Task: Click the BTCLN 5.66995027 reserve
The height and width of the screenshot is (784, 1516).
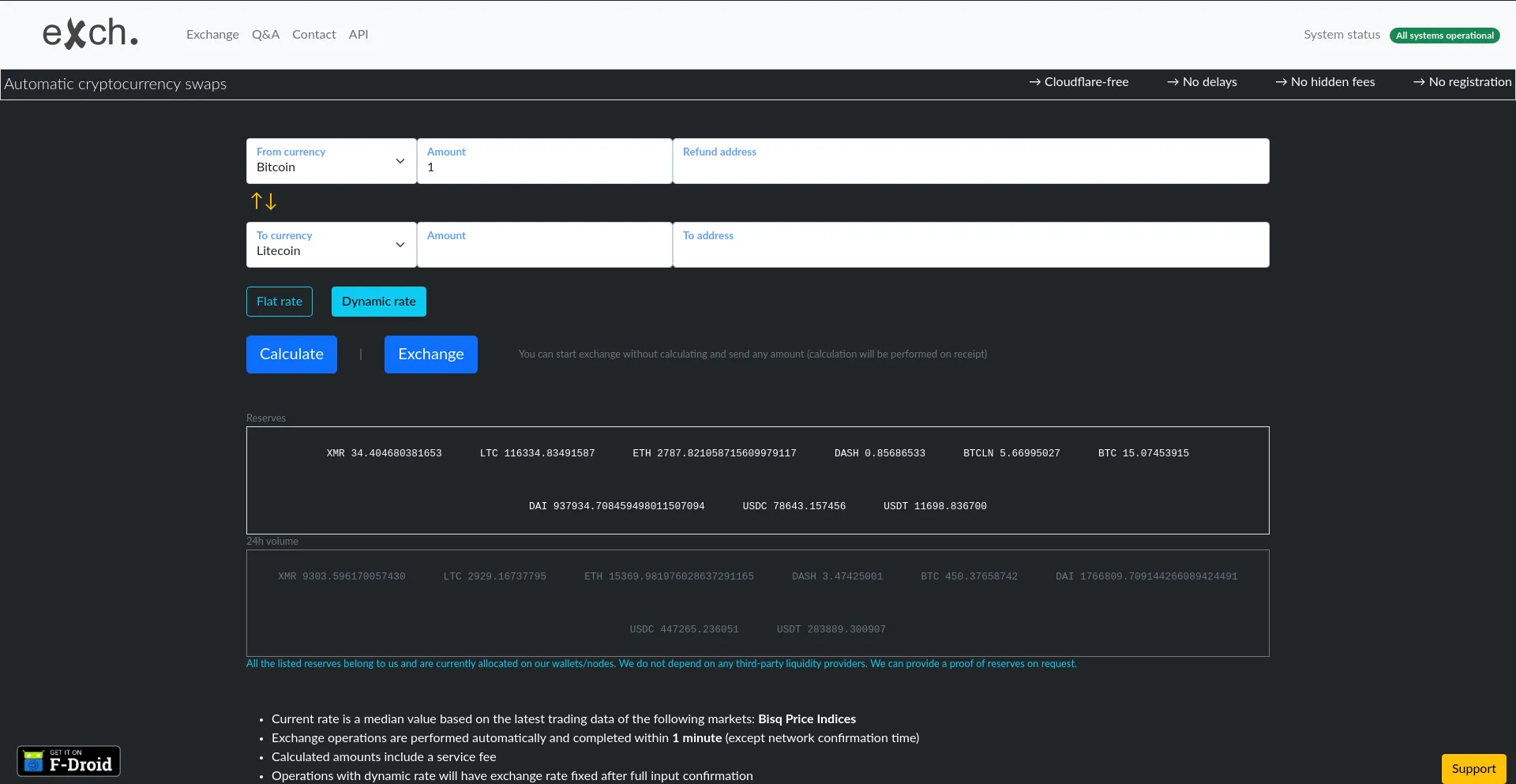Action: [x=1011, y=453]
